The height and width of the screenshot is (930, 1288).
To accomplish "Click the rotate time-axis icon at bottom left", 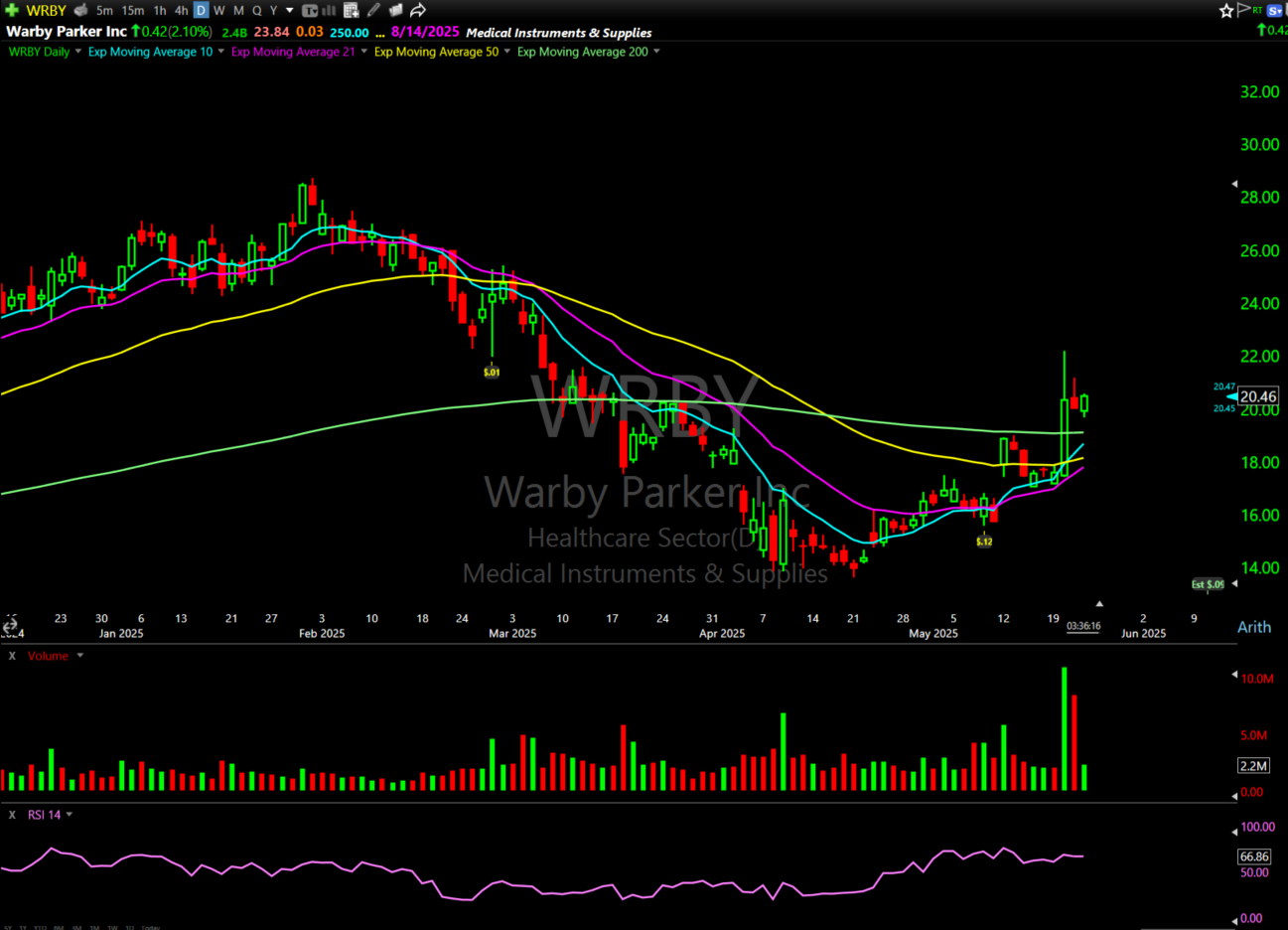I will click(10, 626).
